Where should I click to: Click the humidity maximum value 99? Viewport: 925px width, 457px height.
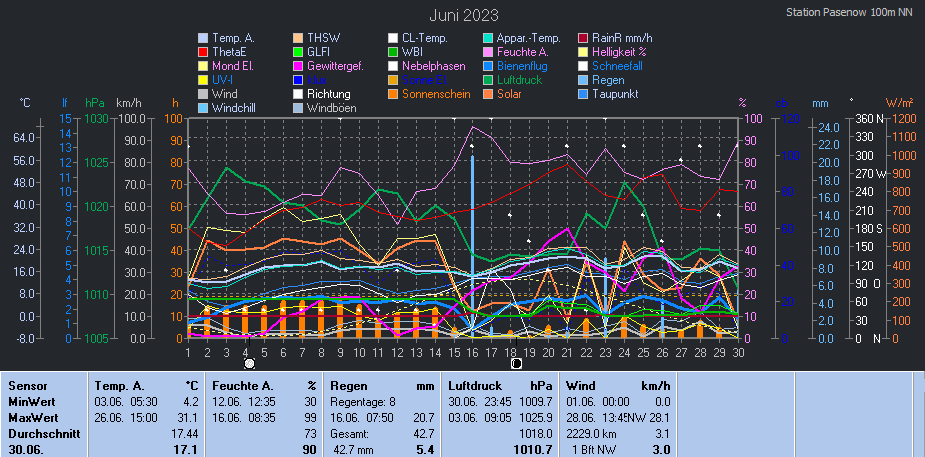click(x=310, y=418)
